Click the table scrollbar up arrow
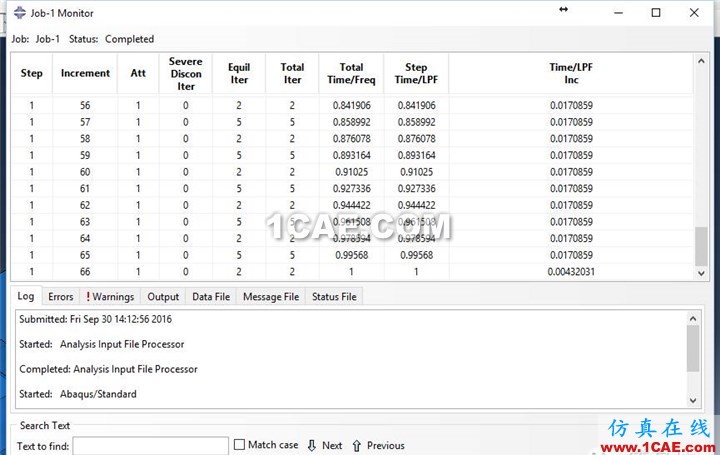This screenshot has width=720, height=455. pos(701,61)
